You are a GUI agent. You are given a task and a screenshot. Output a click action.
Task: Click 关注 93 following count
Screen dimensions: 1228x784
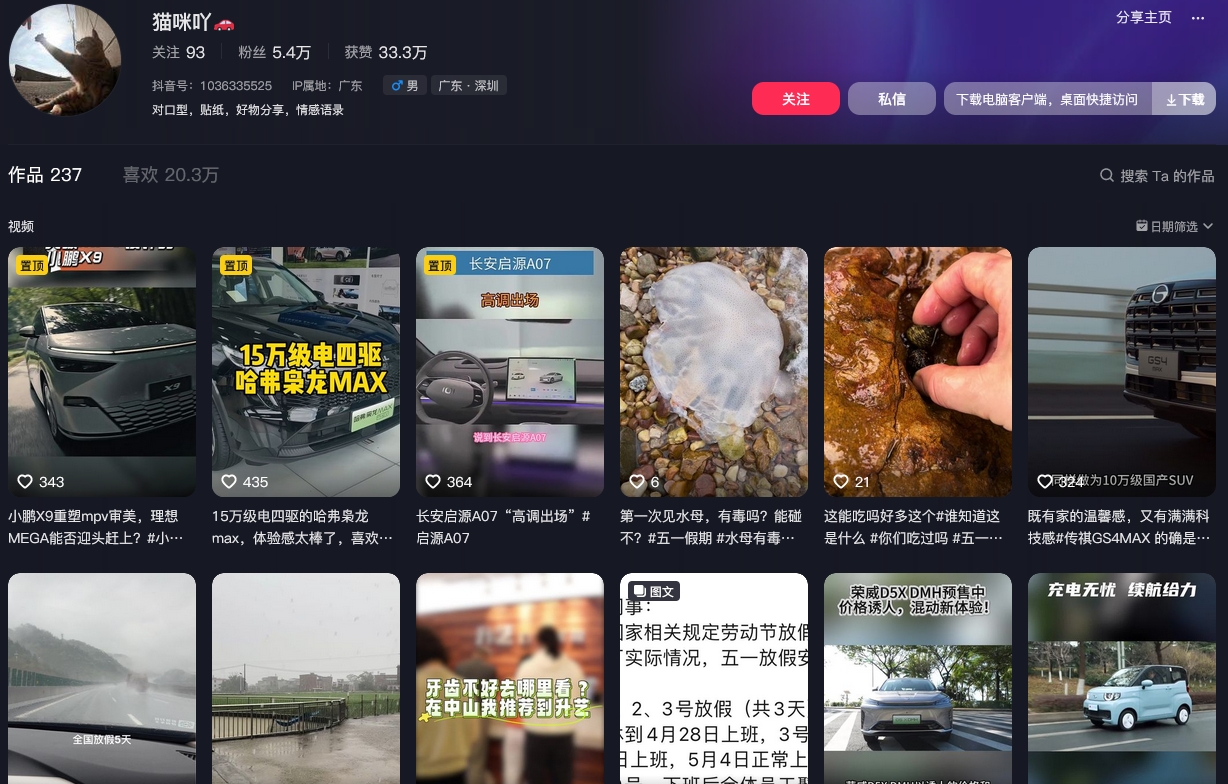178,52
